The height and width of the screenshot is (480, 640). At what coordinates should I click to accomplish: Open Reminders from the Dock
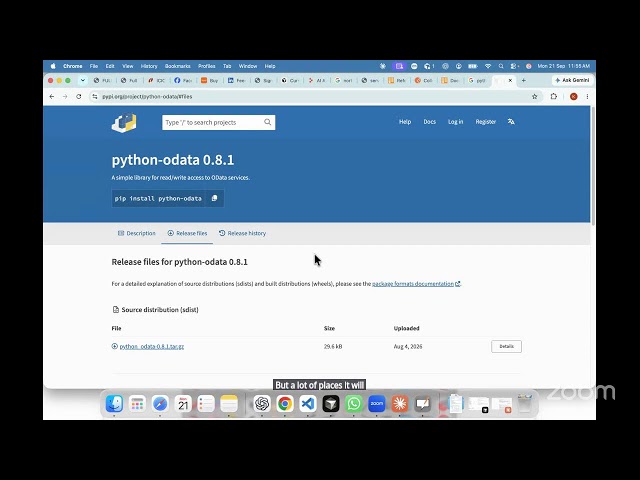click(x=206, y=404)
